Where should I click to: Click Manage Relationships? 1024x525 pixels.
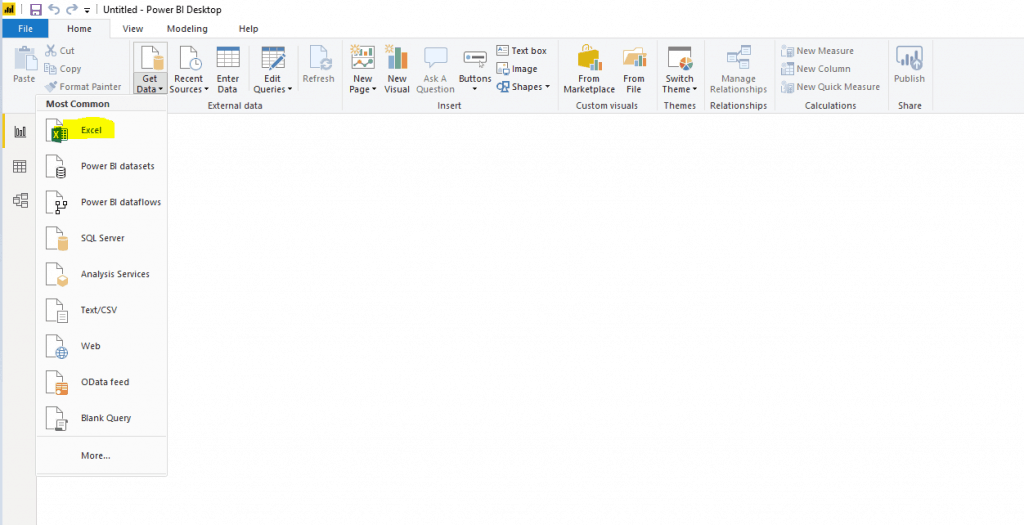pos(739,69)
